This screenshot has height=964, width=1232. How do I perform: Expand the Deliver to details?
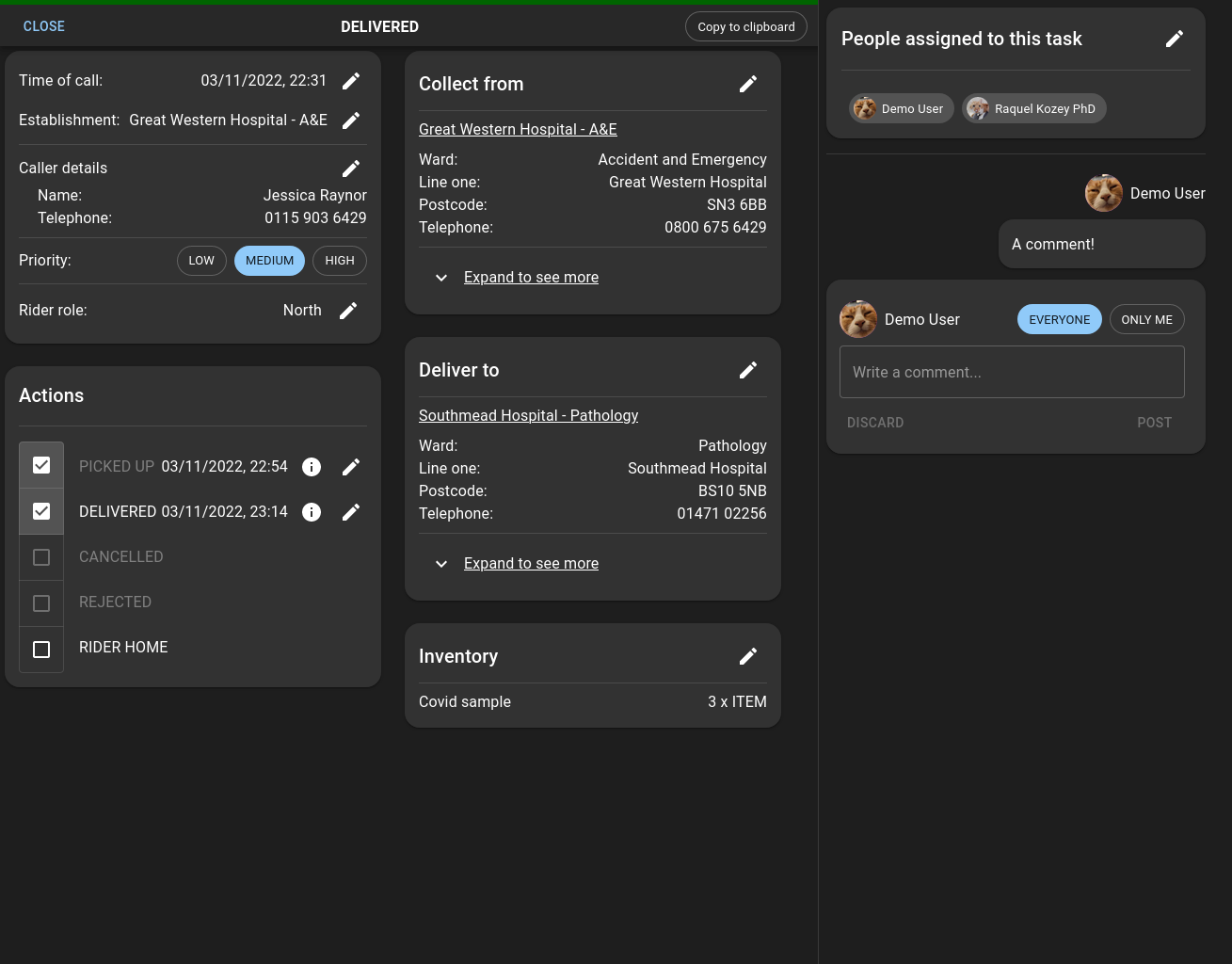tap(531, 563)
